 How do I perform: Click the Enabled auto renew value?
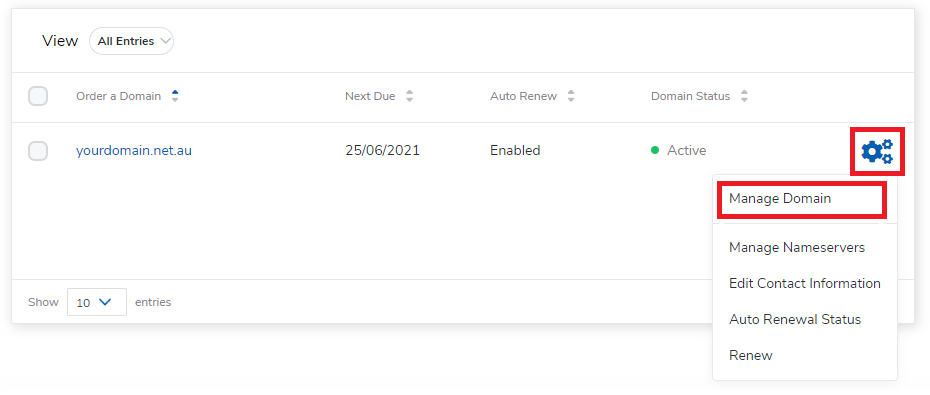coord(515,151)
